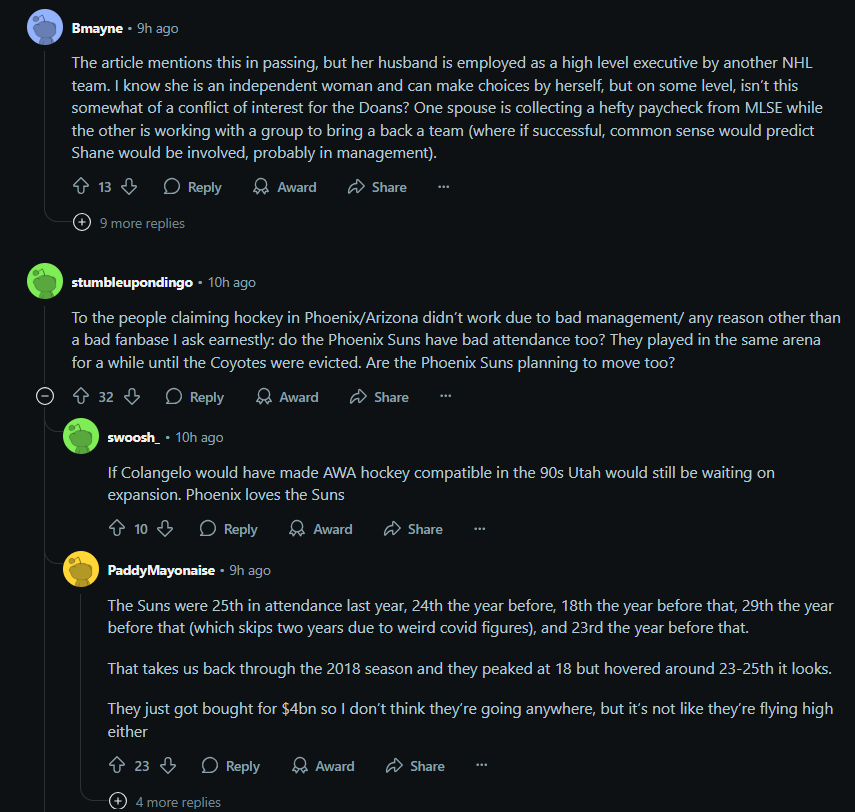
Task: Open more options on Bmayne's comment
Action: pyautogui.click(x=444, y=187)
